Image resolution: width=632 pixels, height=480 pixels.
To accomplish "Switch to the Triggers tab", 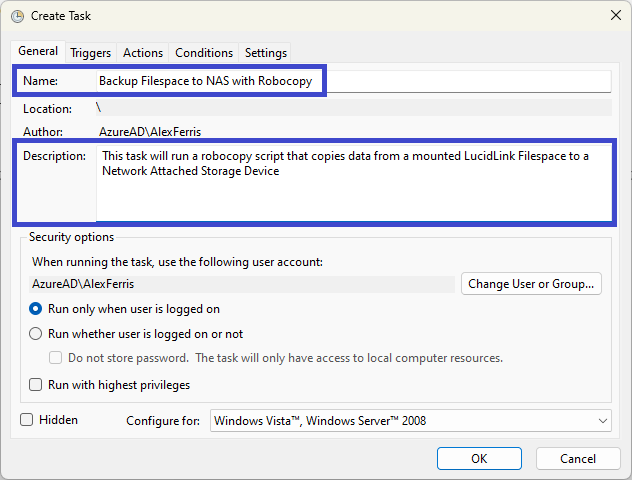I will click(91, 53).
